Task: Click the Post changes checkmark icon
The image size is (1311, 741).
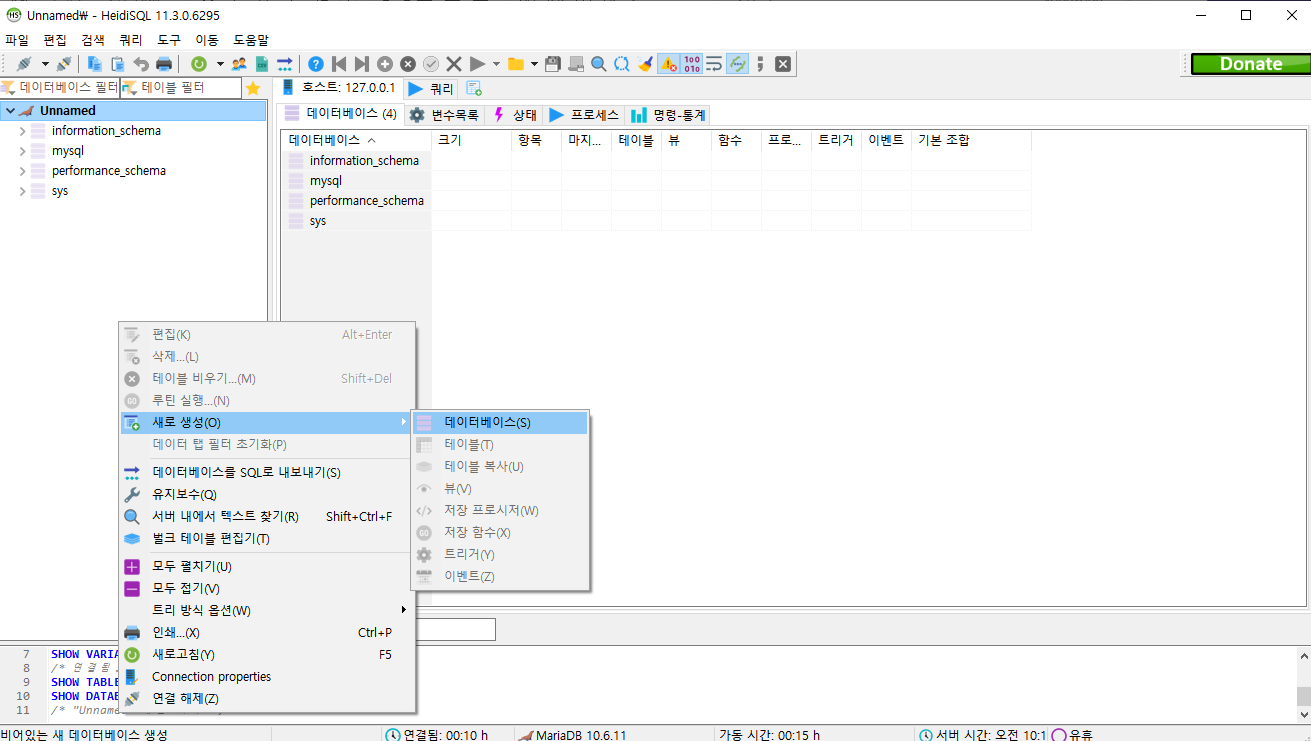Action: (x=431, y=63)
